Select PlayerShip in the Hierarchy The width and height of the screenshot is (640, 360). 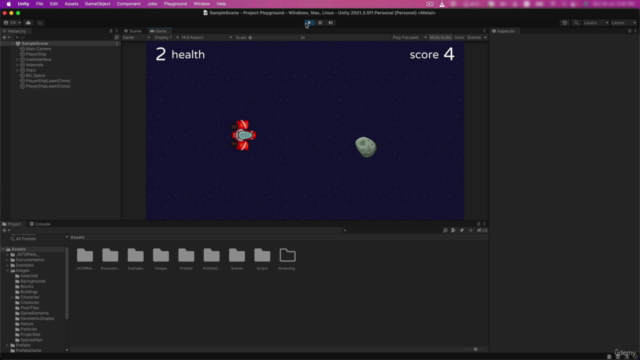coord(36,54)
